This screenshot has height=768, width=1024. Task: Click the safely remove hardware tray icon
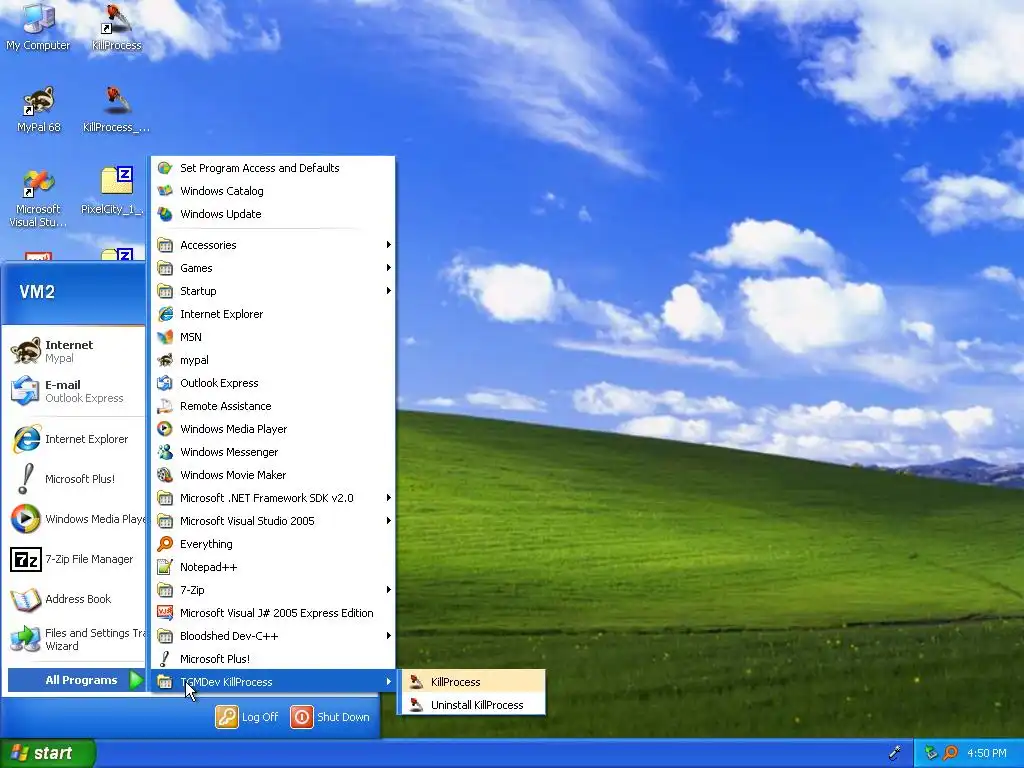(x=931, y=753)
